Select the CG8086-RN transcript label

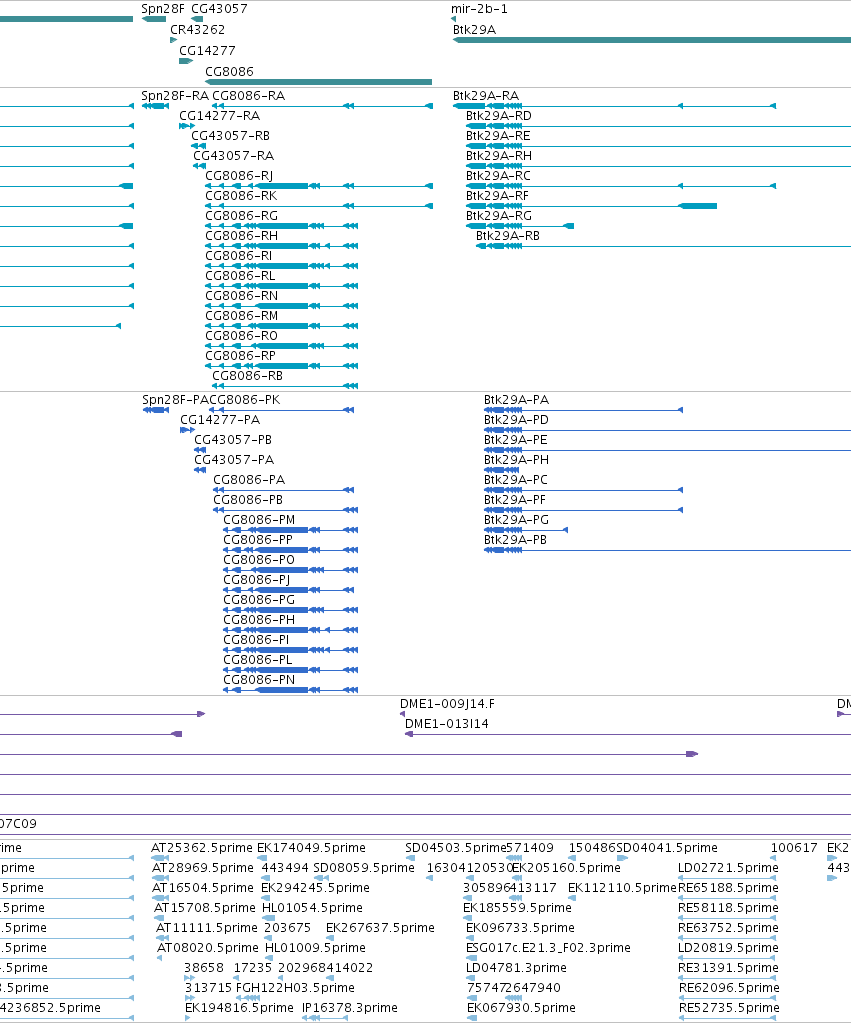coord(241,296)
